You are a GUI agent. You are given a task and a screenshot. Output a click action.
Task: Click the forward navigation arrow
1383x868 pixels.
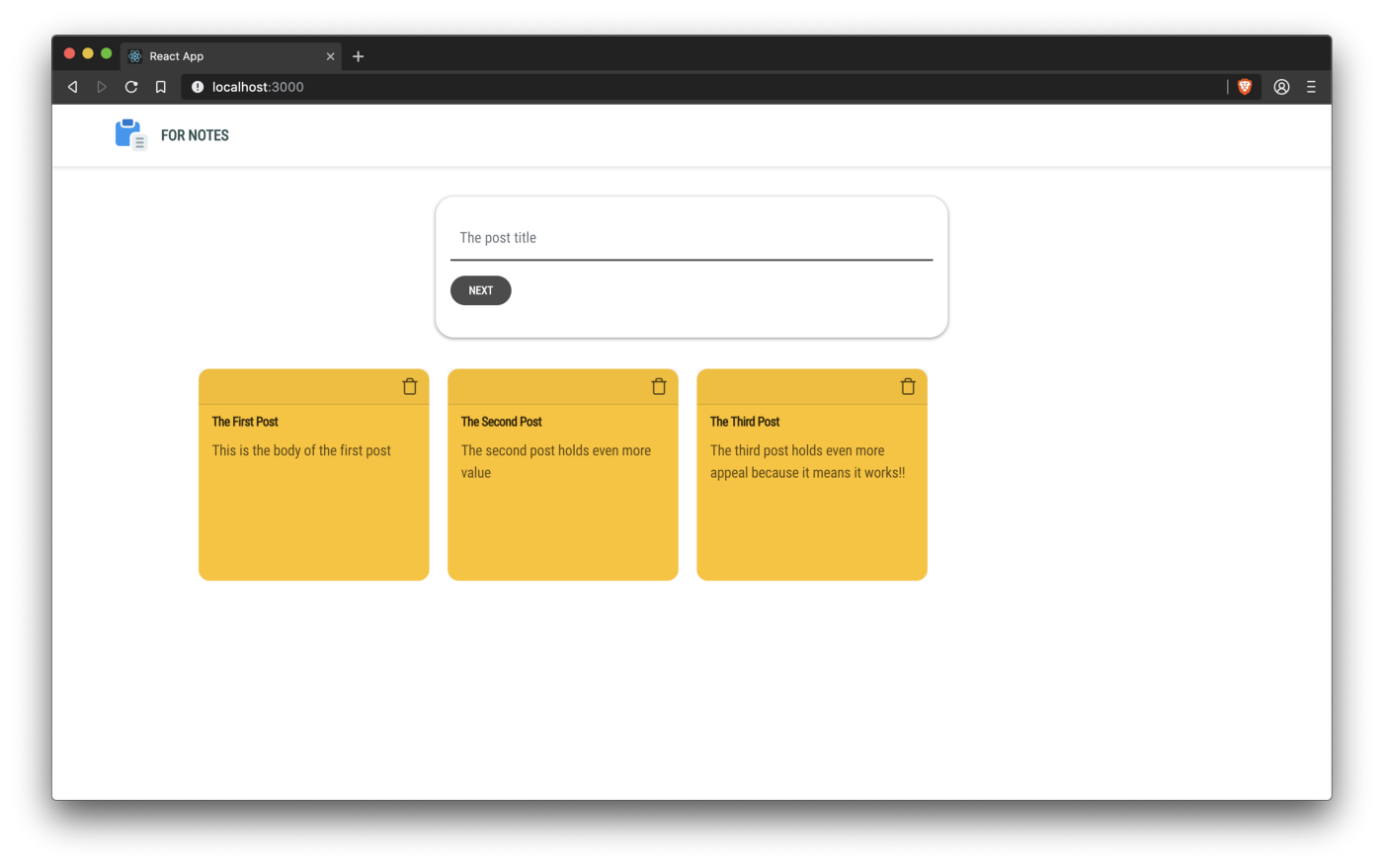click(x=102, y=86)
